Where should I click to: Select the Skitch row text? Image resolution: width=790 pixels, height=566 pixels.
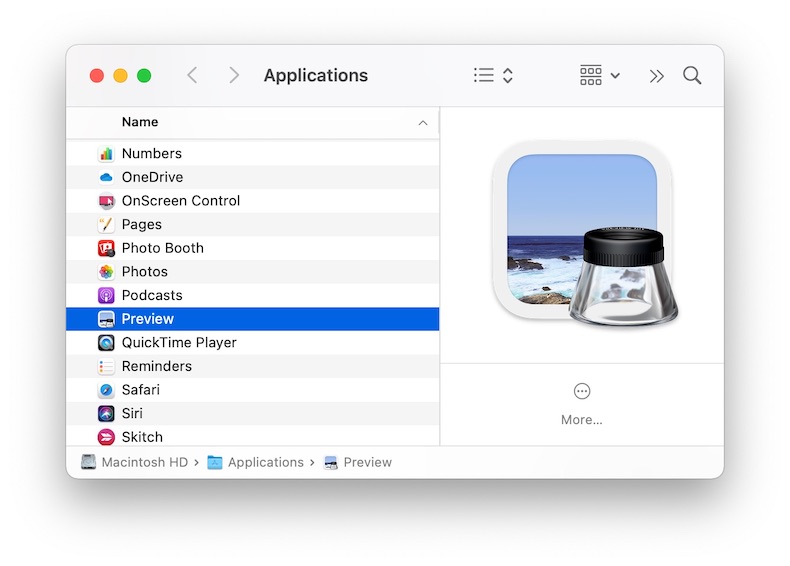point(142,437)
